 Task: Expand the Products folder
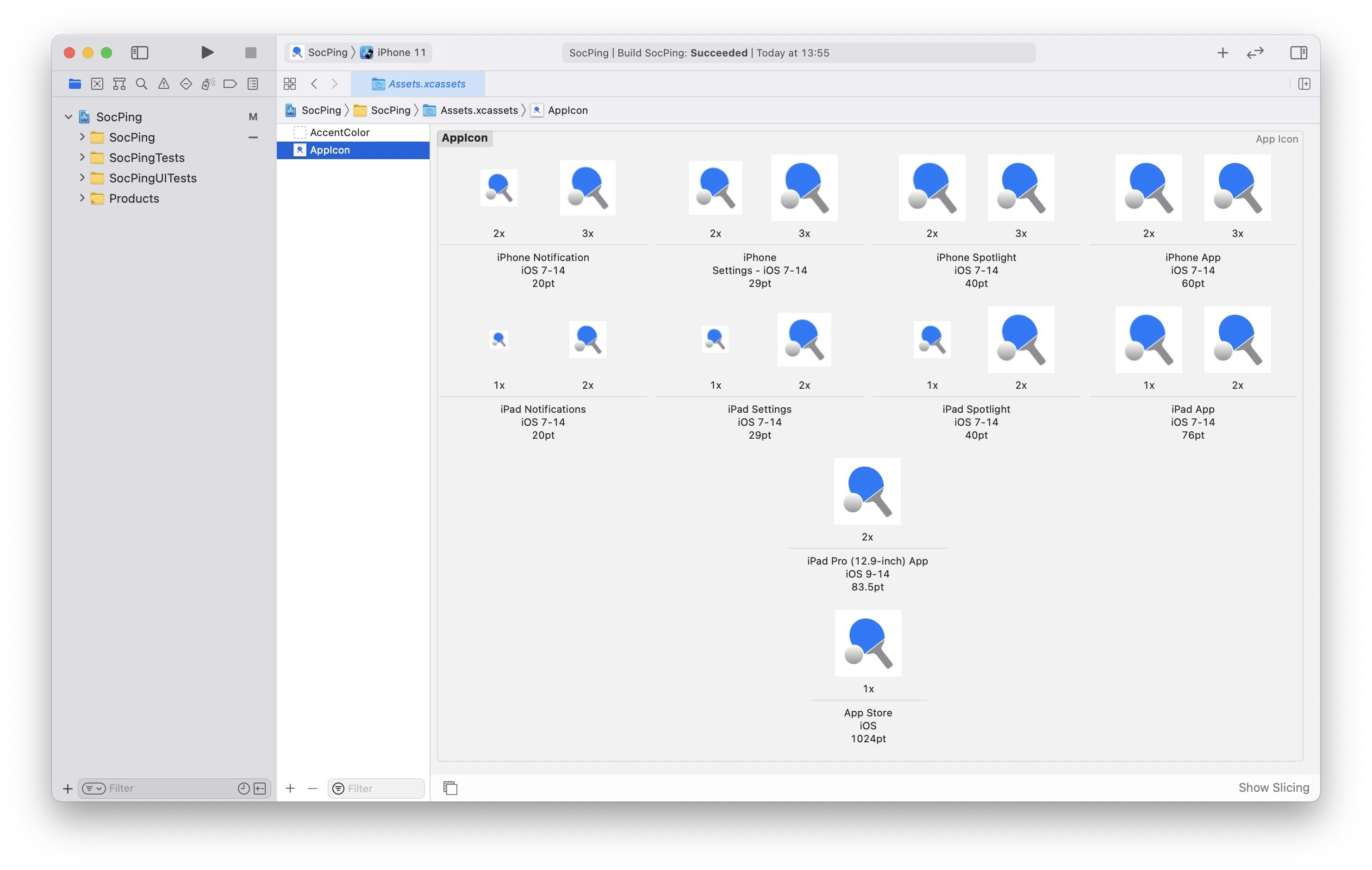point(82,198)
